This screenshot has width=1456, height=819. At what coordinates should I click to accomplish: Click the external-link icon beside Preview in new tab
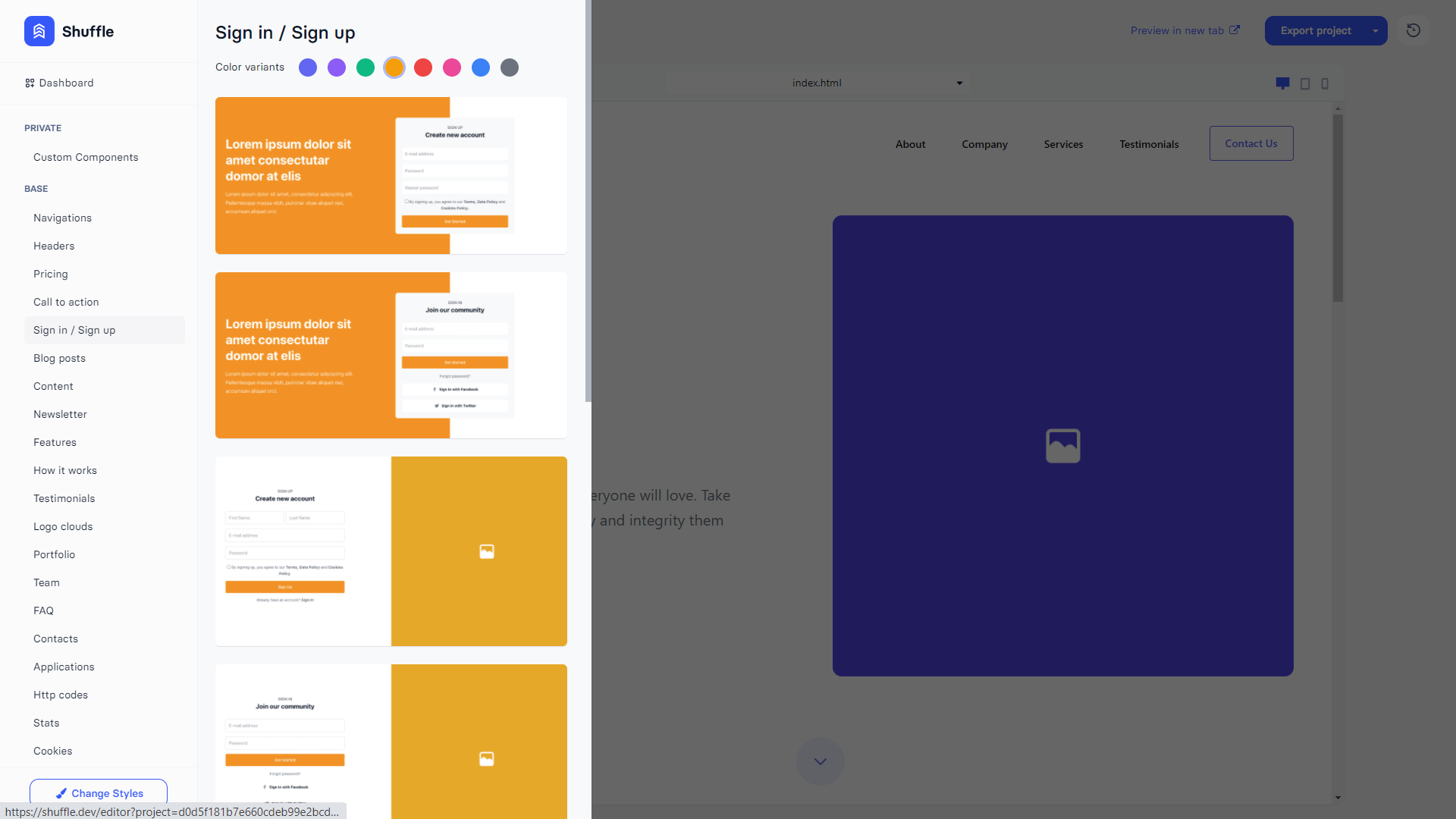tap(1235, 30)
